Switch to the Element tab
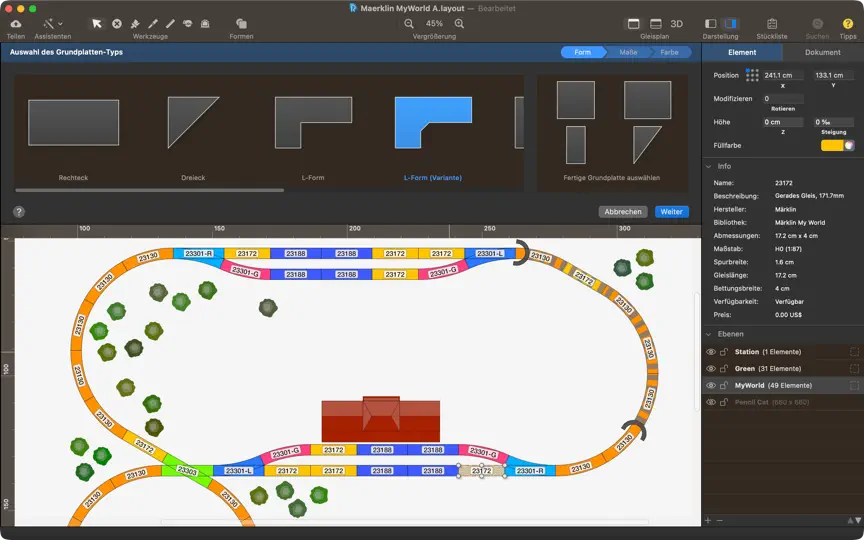The height and width of the screenshot is (540, 864). tap(742, 52)
